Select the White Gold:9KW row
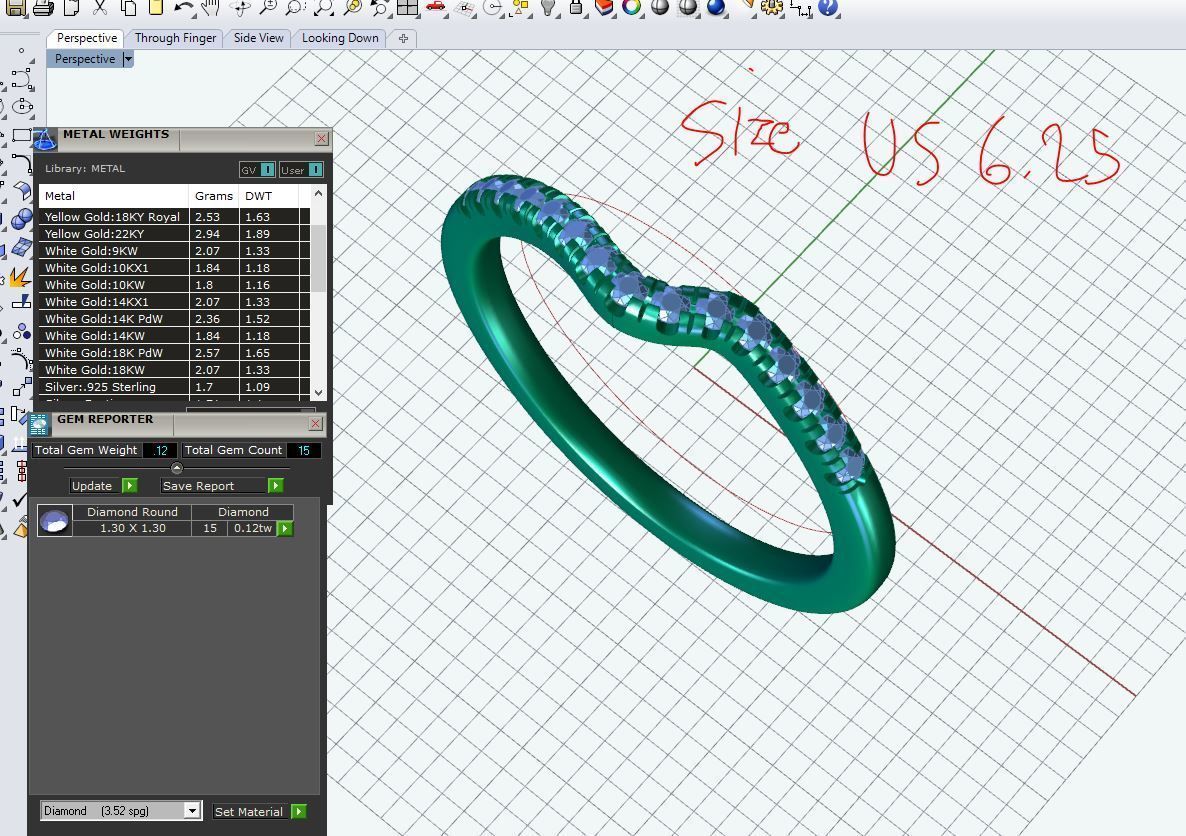 174,250
